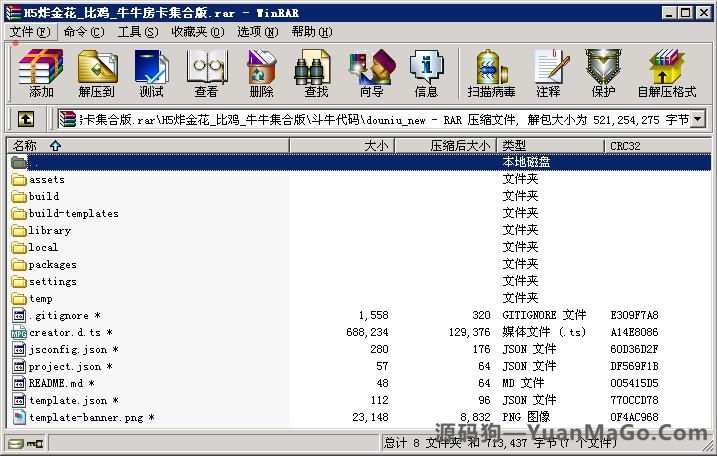This screenshot has height=456, width=717.
Task: Go up one level arrow button
Action: click(x=26, y=119)
